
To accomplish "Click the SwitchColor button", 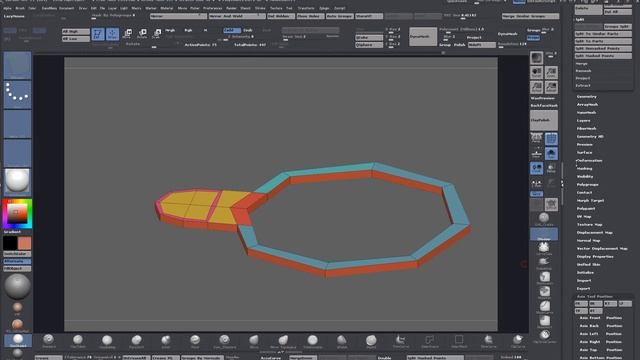I will tap(17, 254).
